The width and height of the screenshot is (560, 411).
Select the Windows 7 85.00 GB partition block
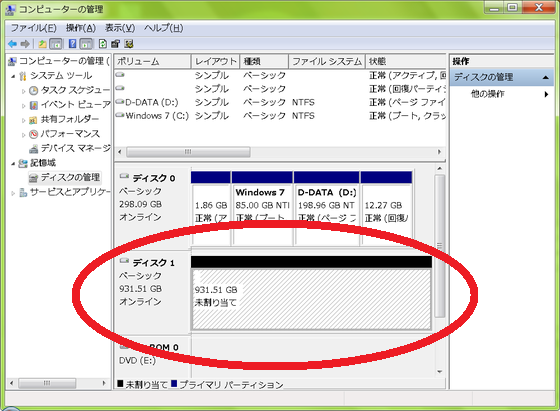pyautogui.click(x=262, y=208)
